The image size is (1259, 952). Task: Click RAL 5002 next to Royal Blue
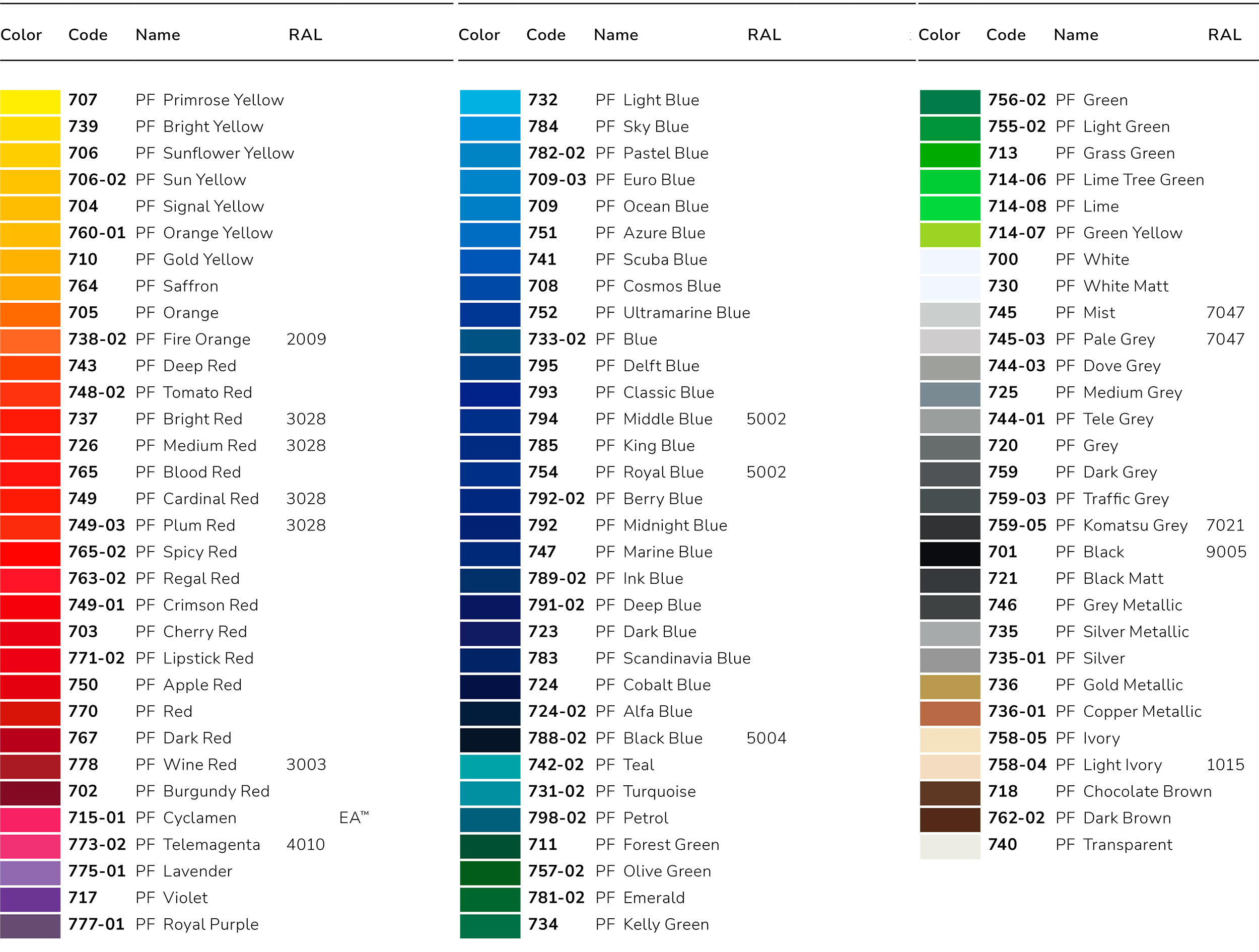[766, 472]
